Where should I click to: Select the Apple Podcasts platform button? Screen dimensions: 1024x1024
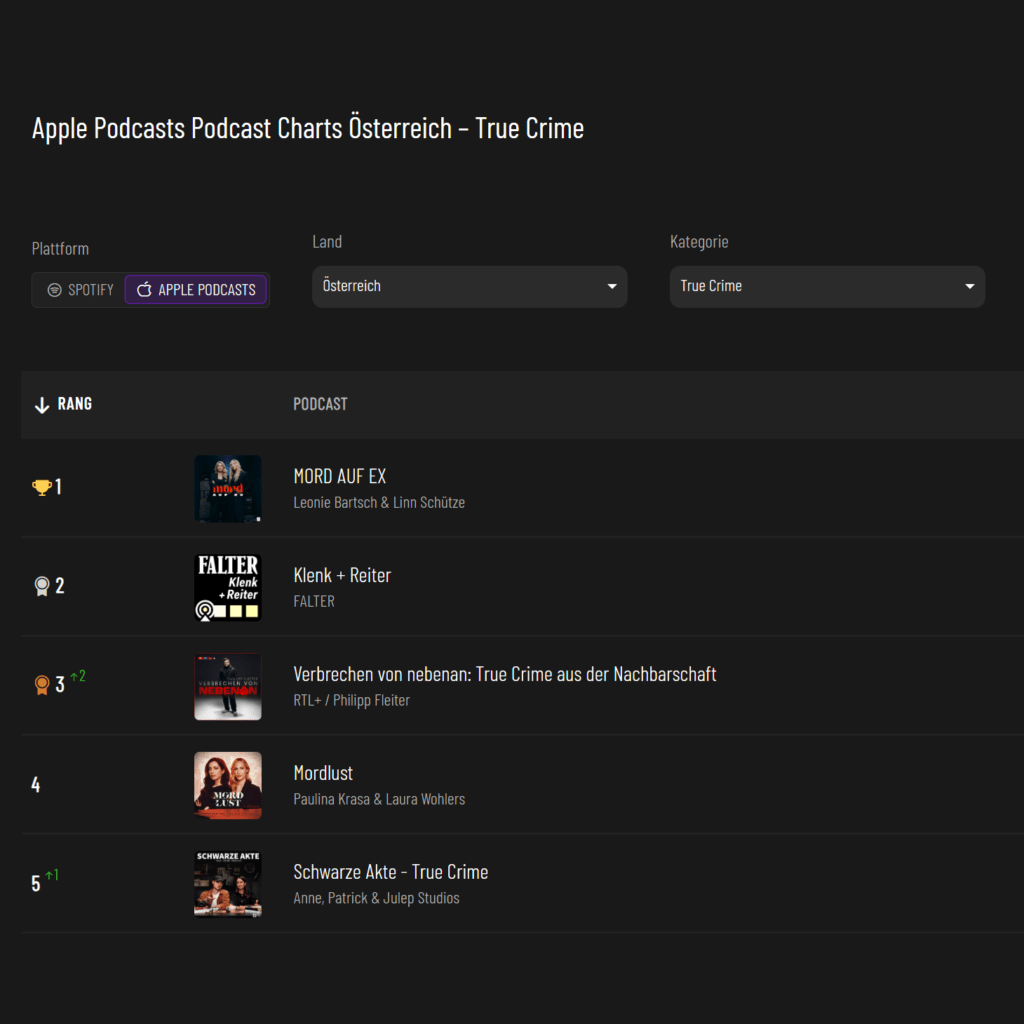pyautogui.click(x=196, y=290)
